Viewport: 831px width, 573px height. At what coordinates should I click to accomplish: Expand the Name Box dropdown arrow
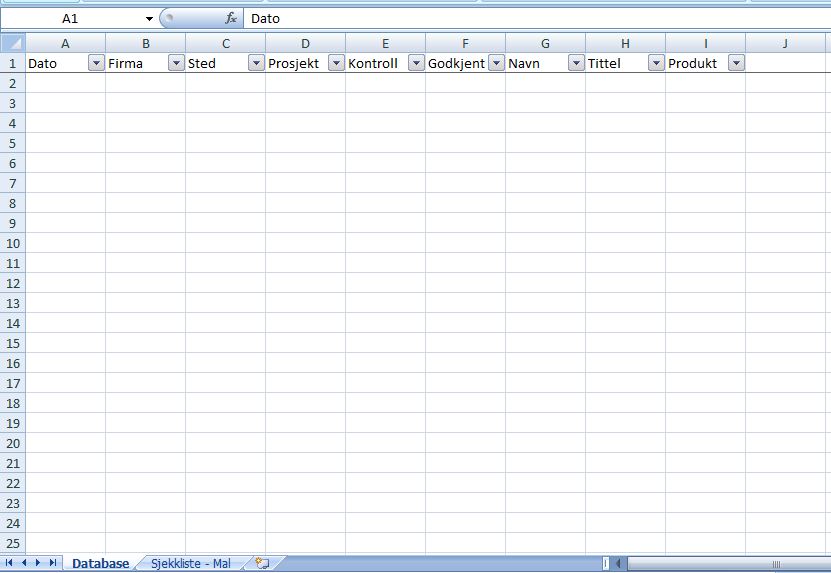[x=149, y=19]
